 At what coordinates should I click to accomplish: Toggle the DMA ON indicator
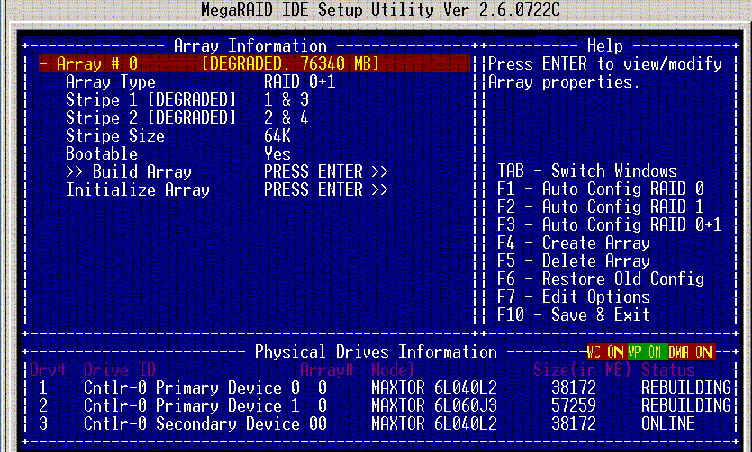[691, 352]
